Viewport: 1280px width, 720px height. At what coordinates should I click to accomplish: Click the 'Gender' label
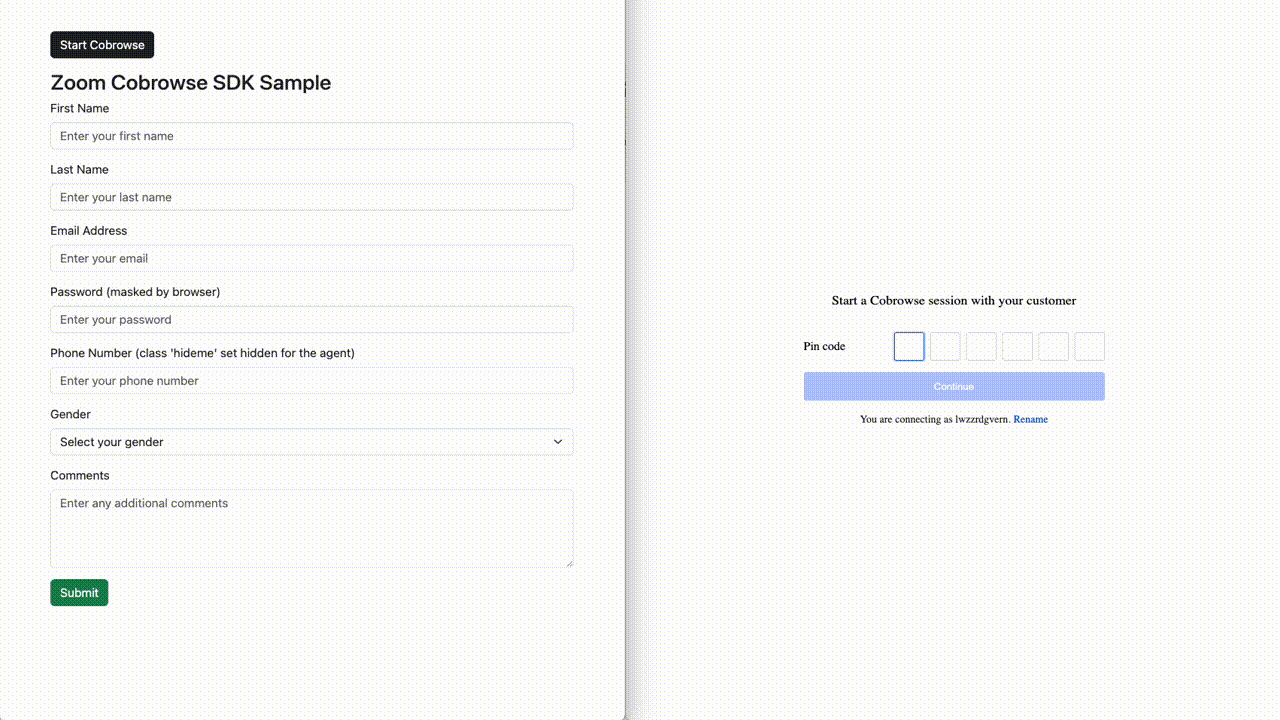(x=70, y=414)
